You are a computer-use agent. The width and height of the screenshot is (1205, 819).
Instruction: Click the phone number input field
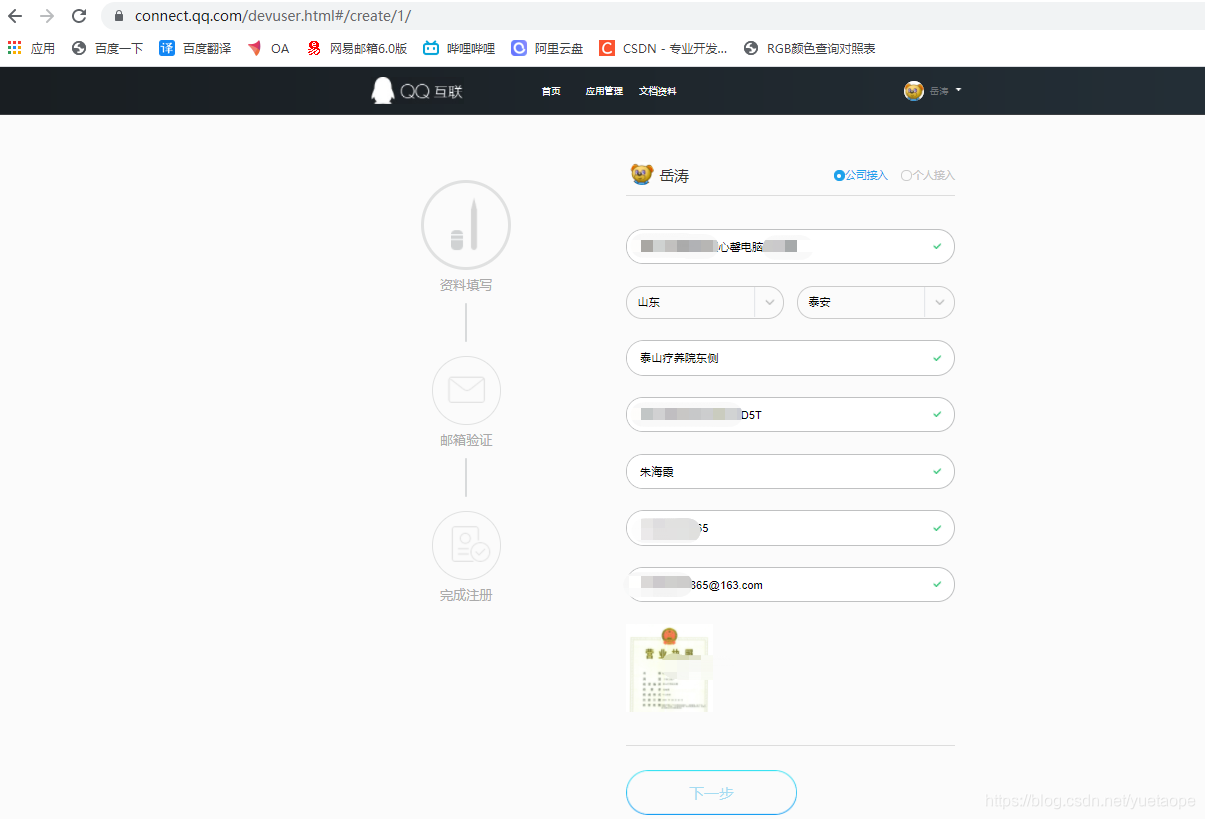point(790,528)
